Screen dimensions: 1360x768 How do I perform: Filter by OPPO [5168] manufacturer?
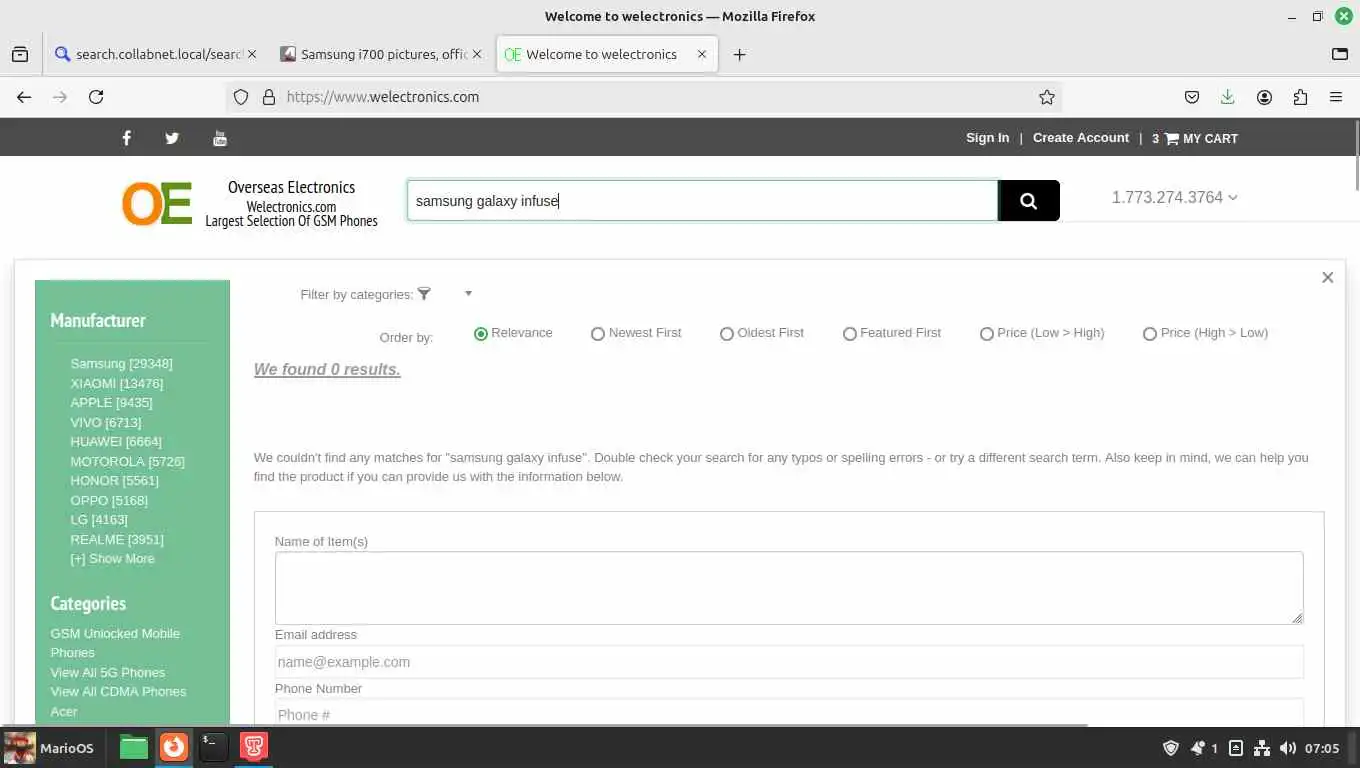[108, 501]
